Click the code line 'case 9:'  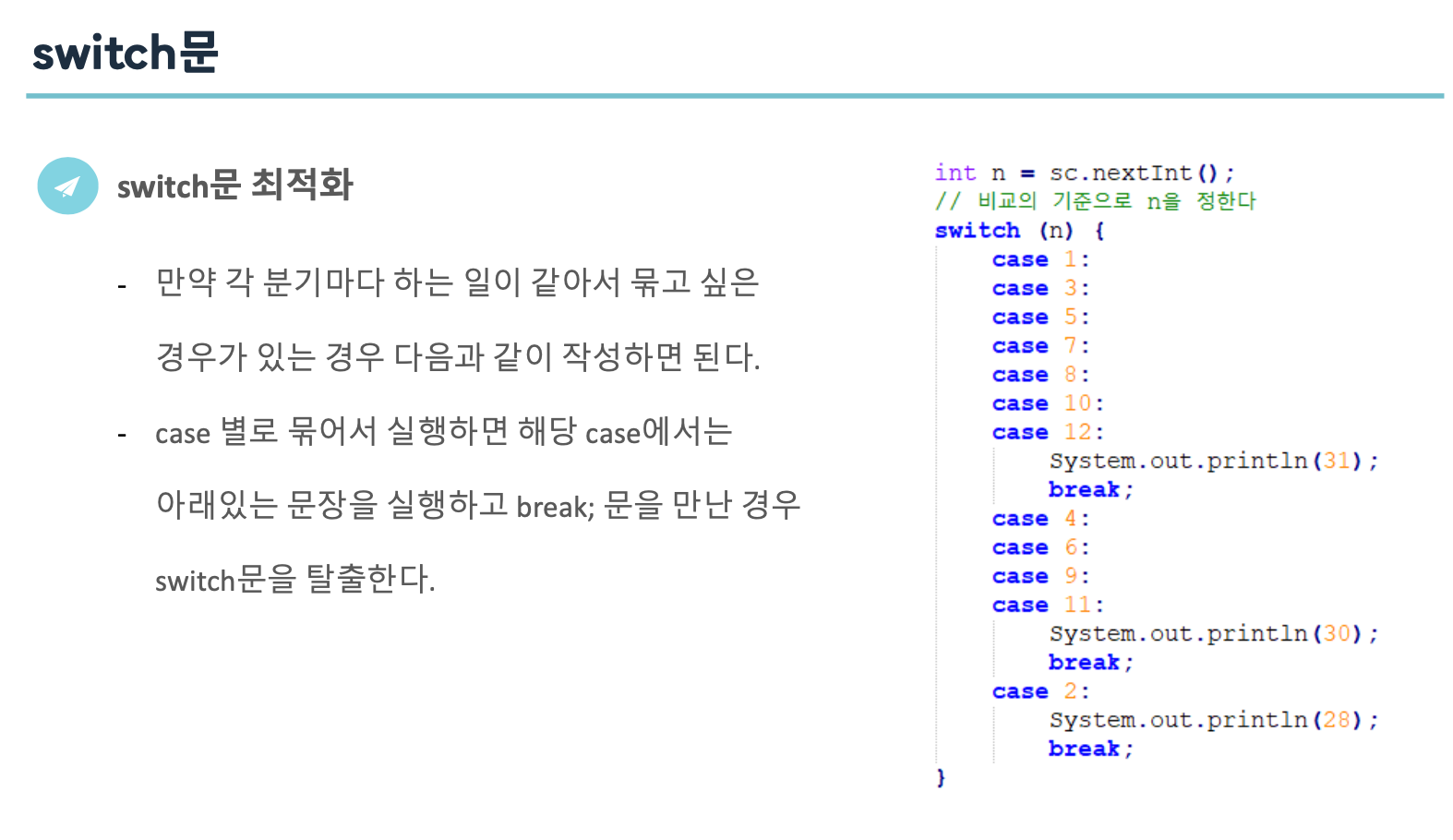click(1040, 576)
